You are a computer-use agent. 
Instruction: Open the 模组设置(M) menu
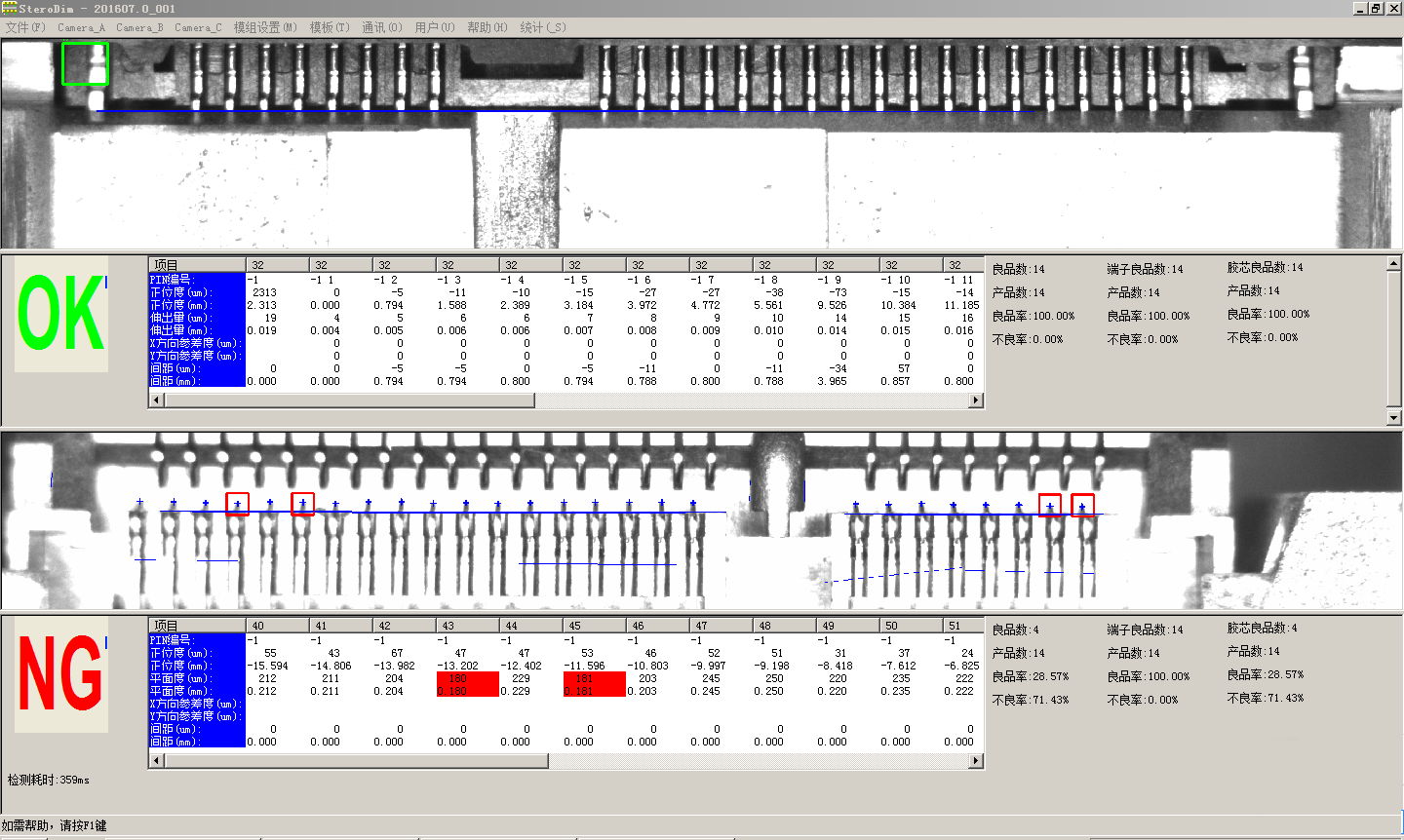pos(265,27)
